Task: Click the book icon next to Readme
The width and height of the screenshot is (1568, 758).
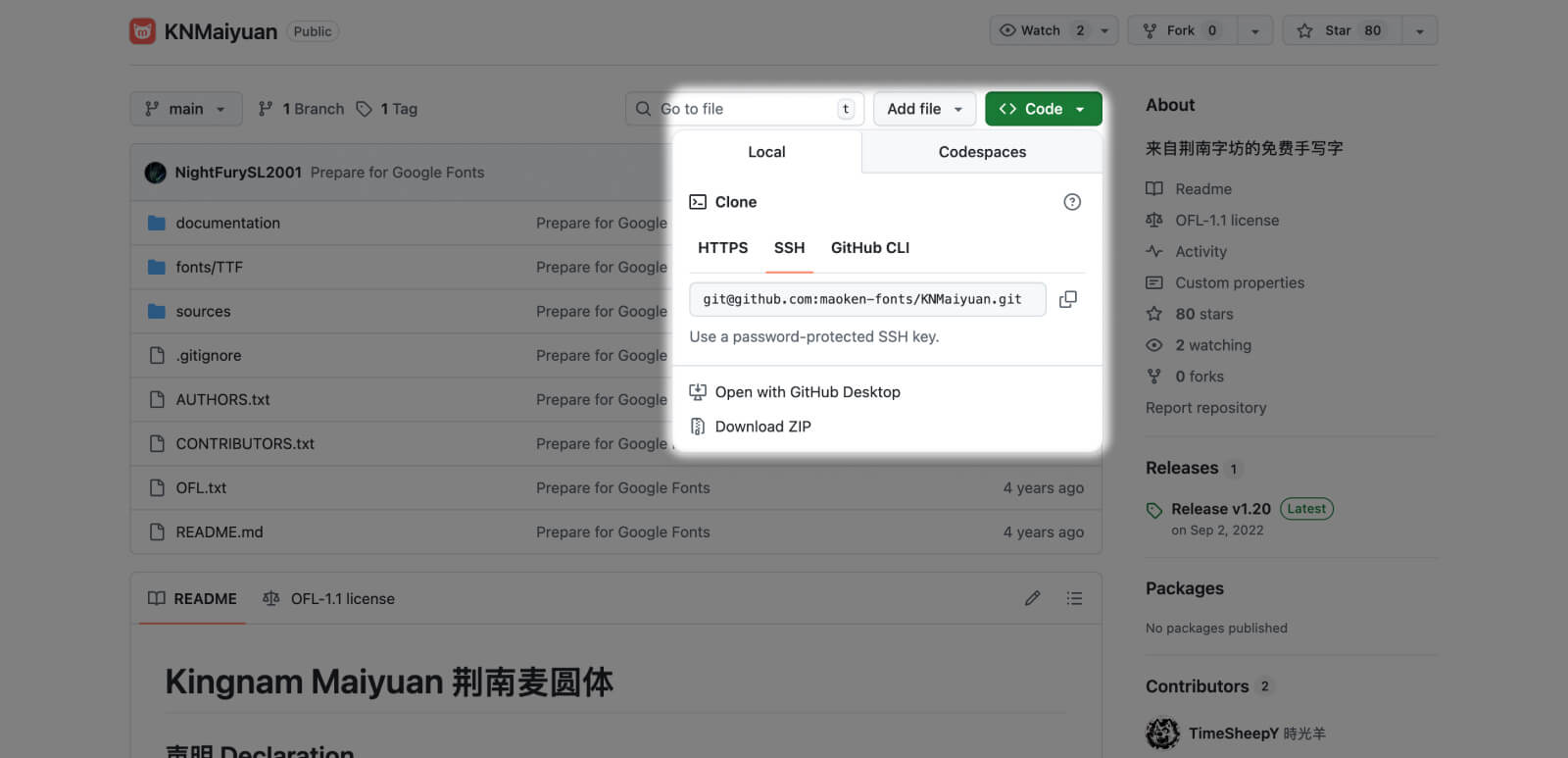Action: [1154, 188]
